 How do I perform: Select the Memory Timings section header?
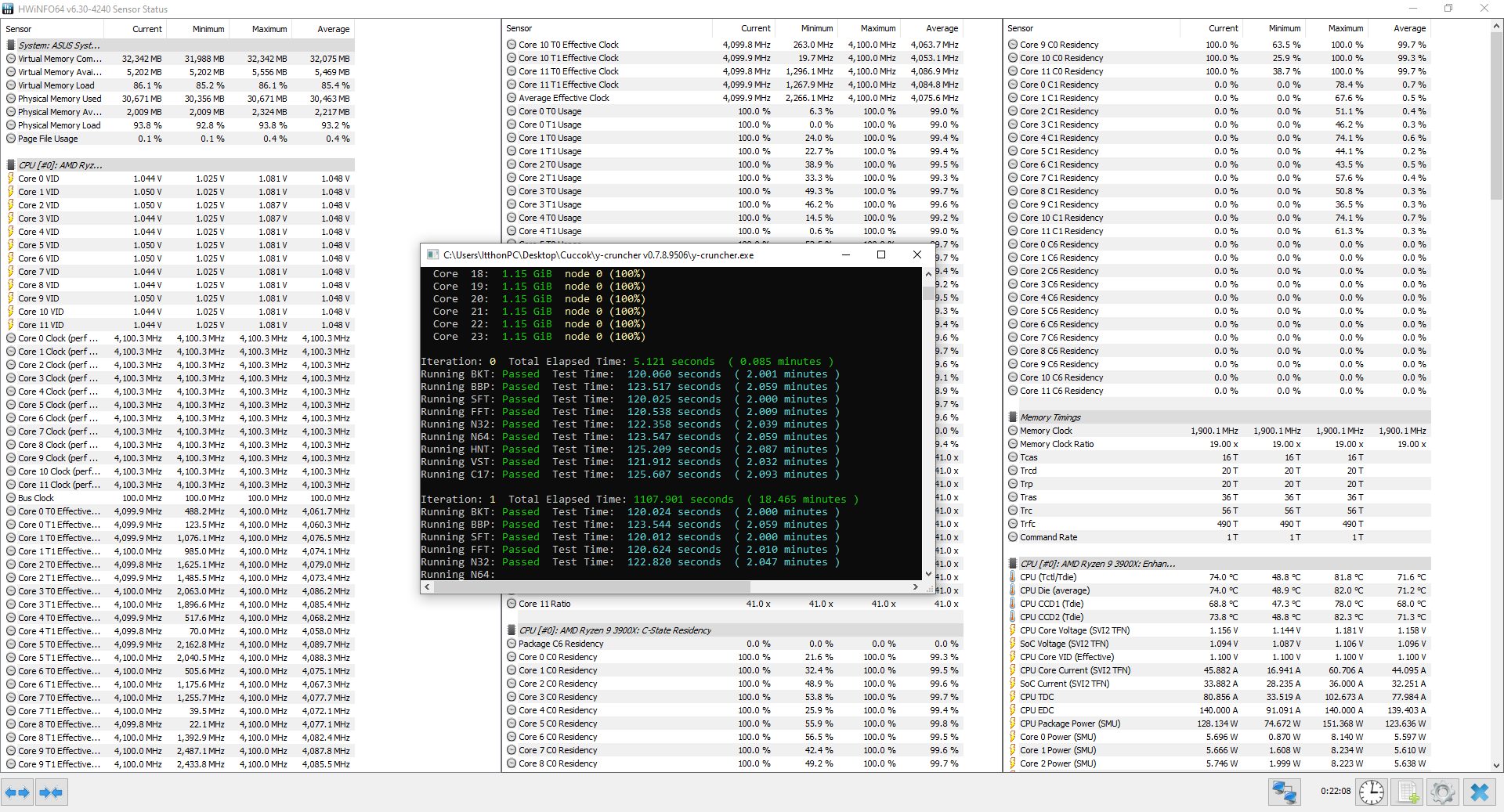point(1219,417)
